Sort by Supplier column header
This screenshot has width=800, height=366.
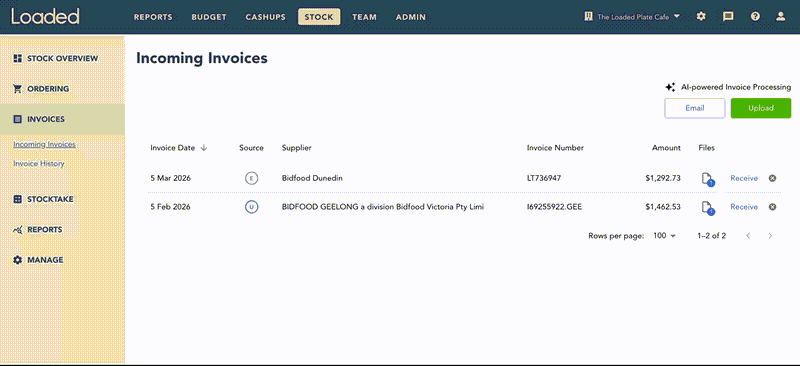coord(296,148)
